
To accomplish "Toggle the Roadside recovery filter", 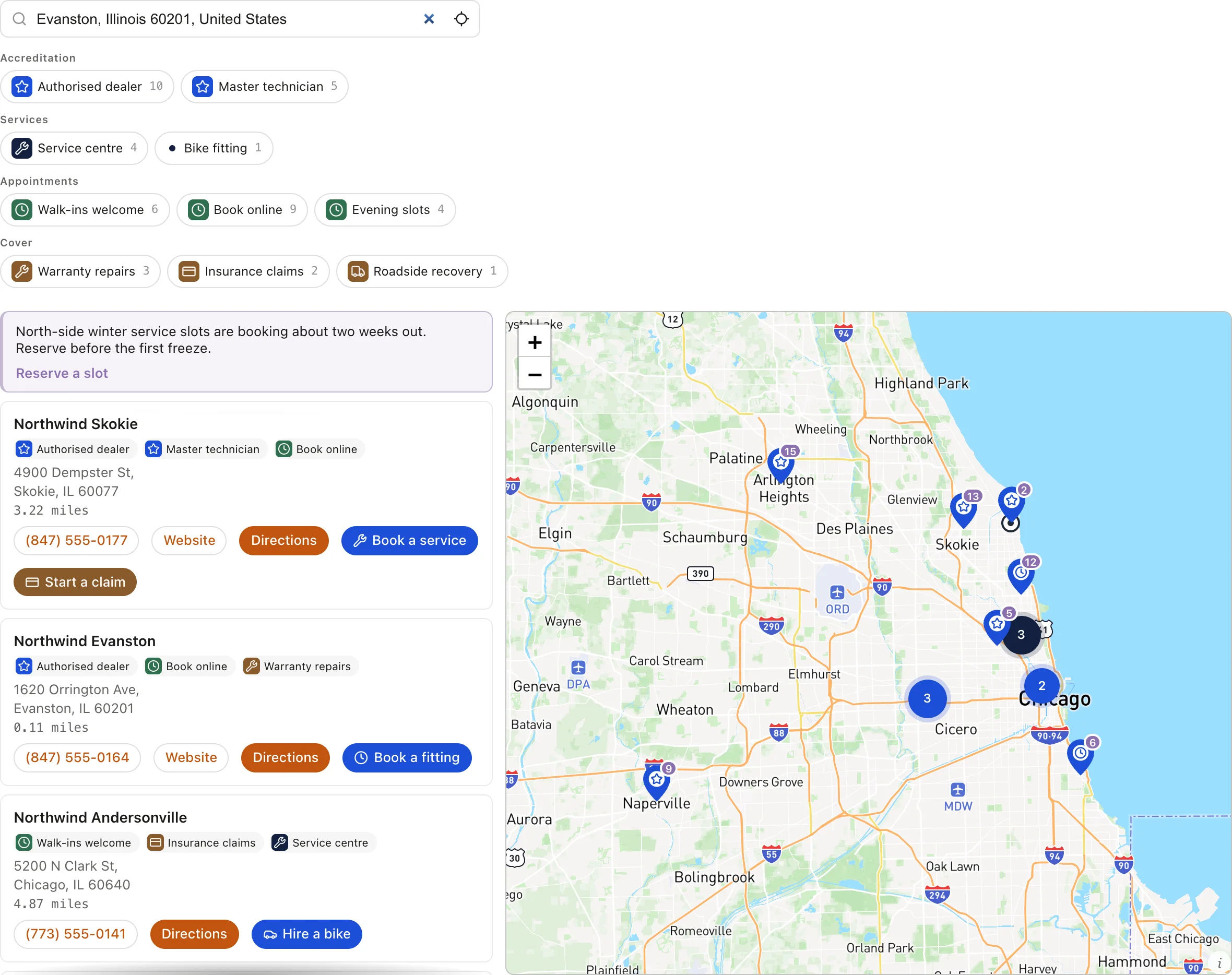I will tap(422, 271).
